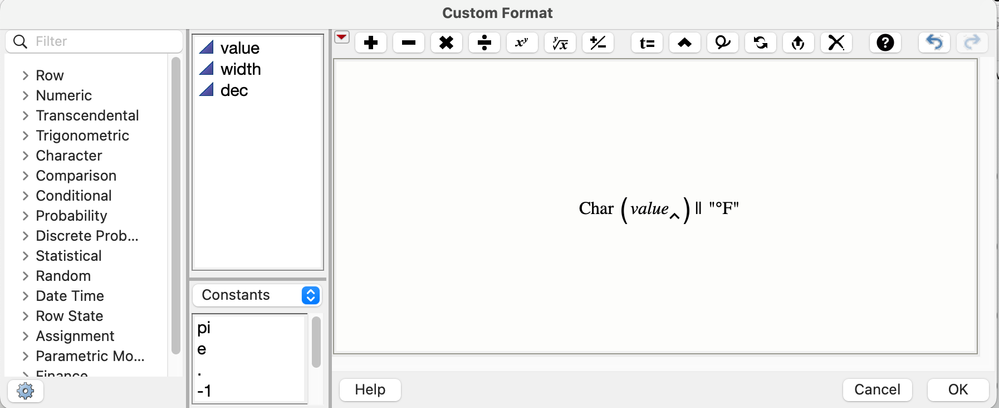
Task: Click the Multiply operator button
Action: (x=447, y=43)
